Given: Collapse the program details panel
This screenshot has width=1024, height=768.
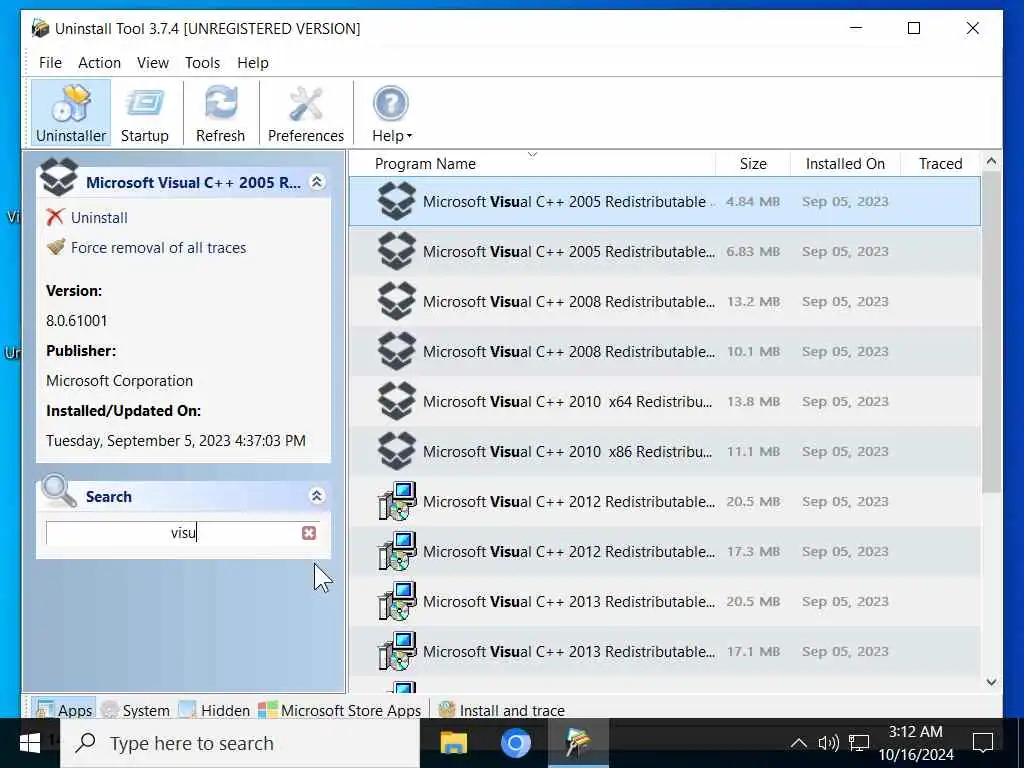Looking at the screenshot, I should [317, 182].
